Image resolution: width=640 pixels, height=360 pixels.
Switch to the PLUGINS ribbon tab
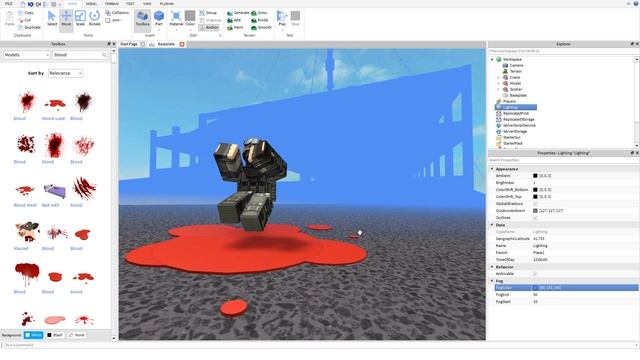pyautogui.click(x=167, y=4)
